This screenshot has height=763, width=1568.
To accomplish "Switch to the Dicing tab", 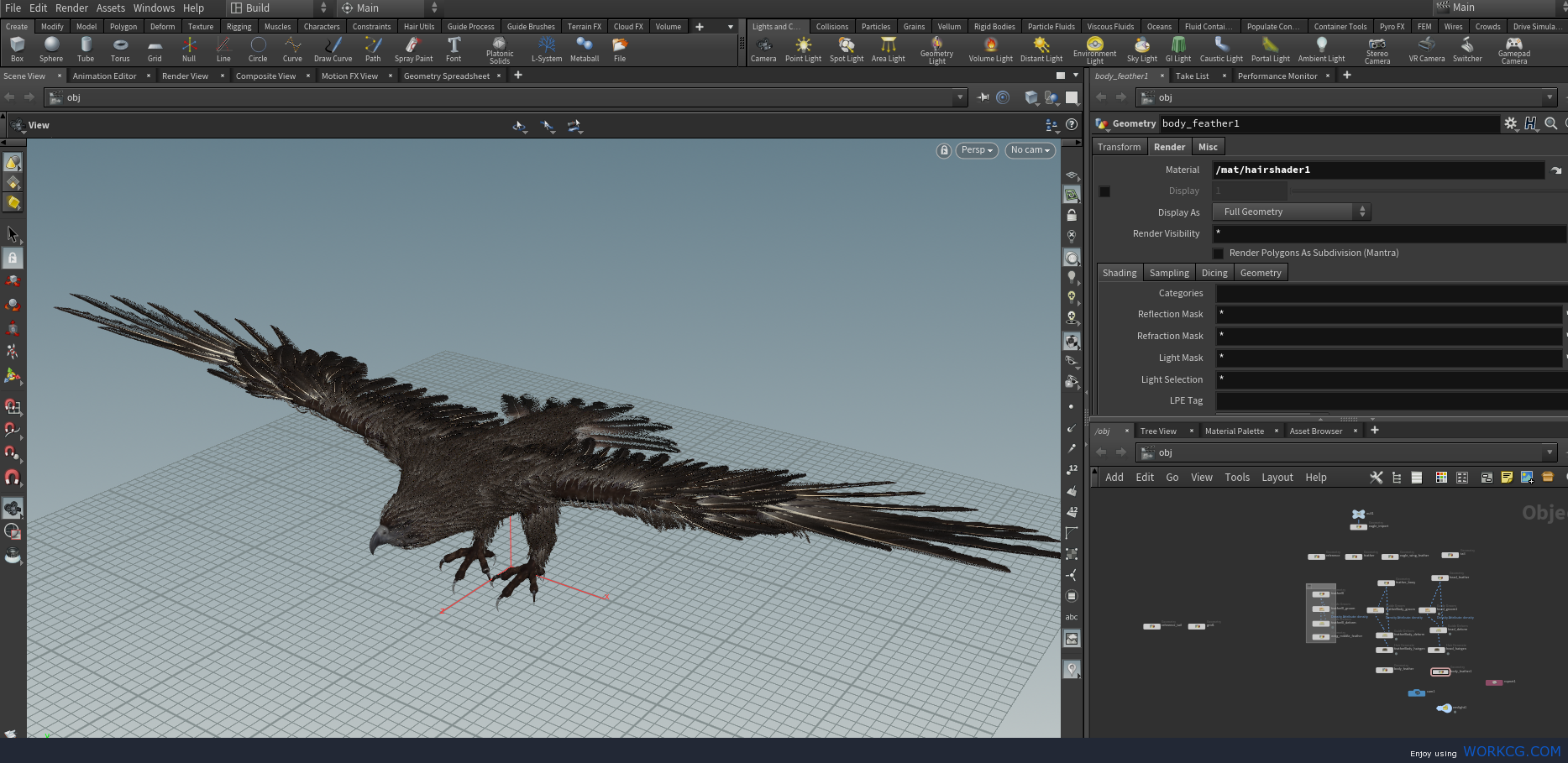I will point(1214,273).
